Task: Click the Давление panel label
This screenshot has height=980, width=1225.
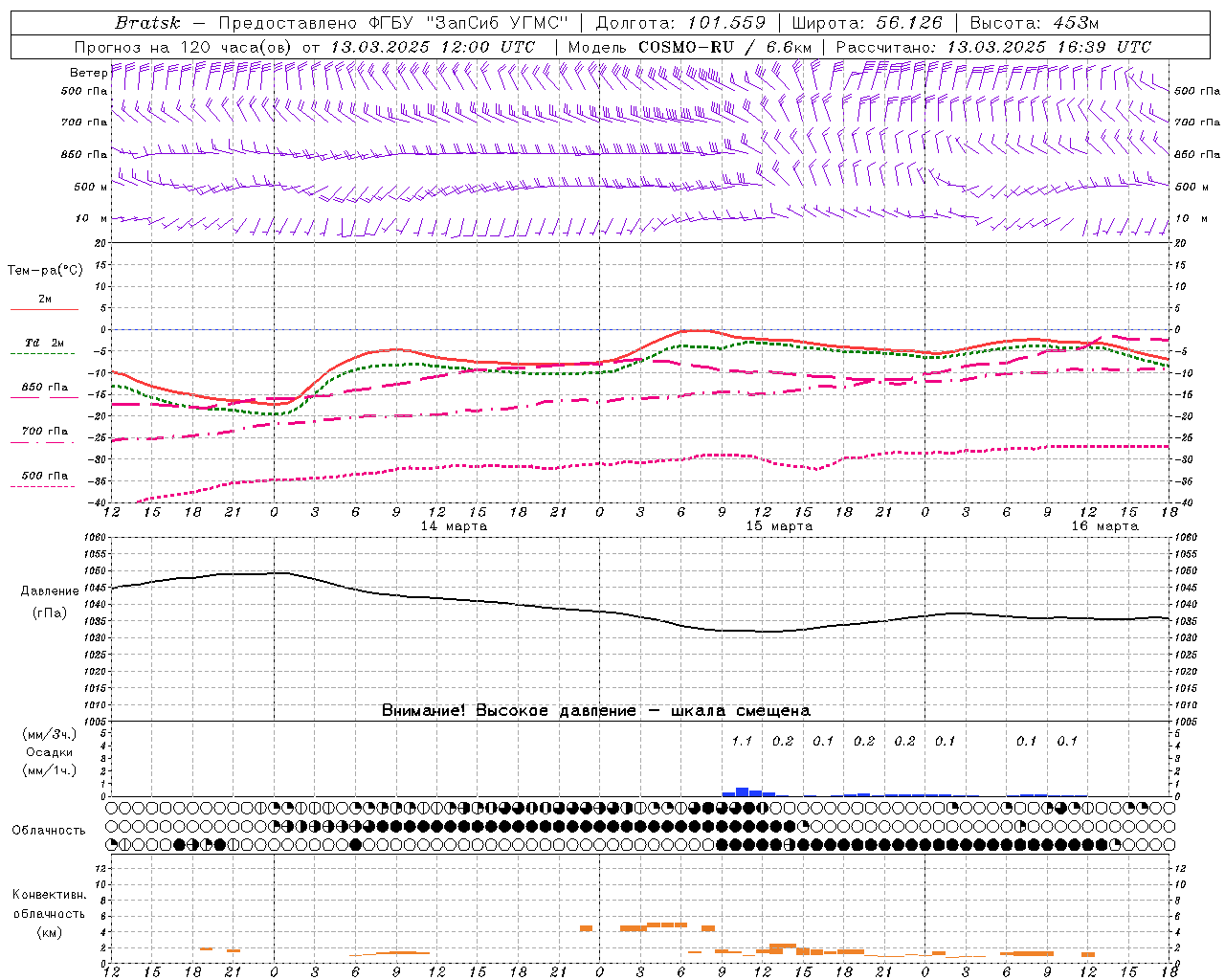Action: pyautogui.click(x=49, y=591)
